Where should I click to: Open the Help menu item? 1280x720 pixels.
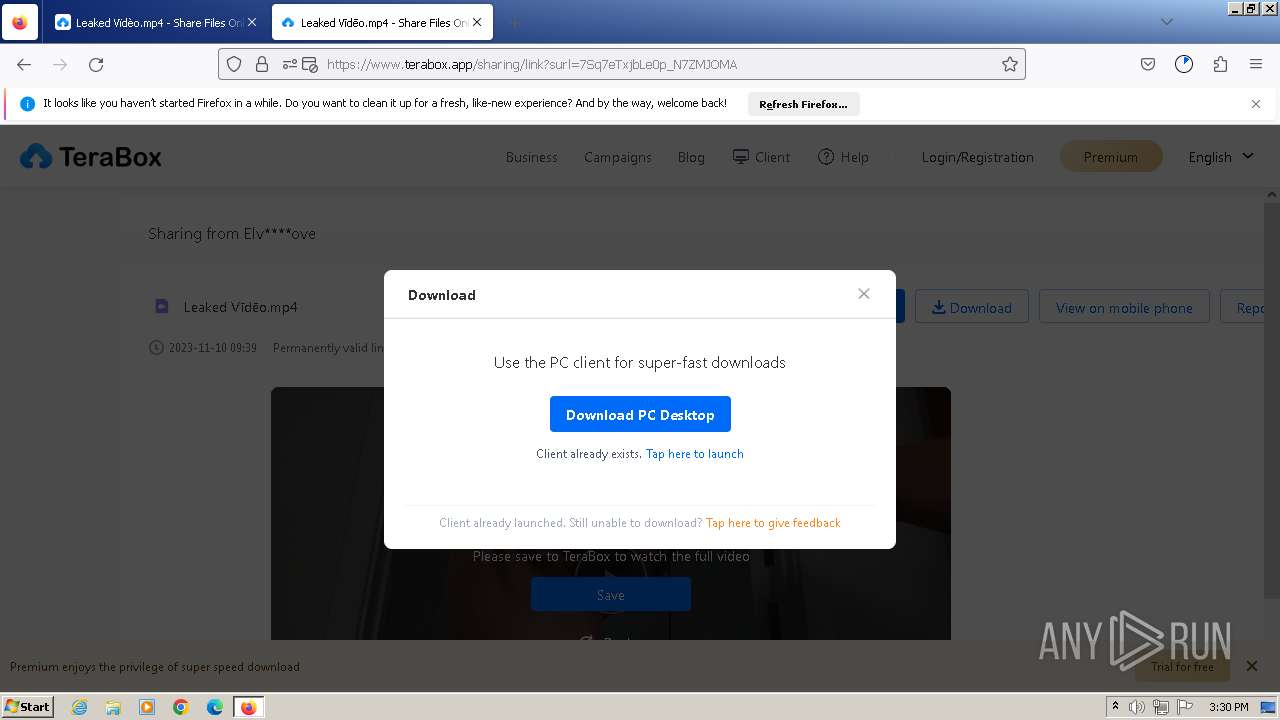pos(843,157)
